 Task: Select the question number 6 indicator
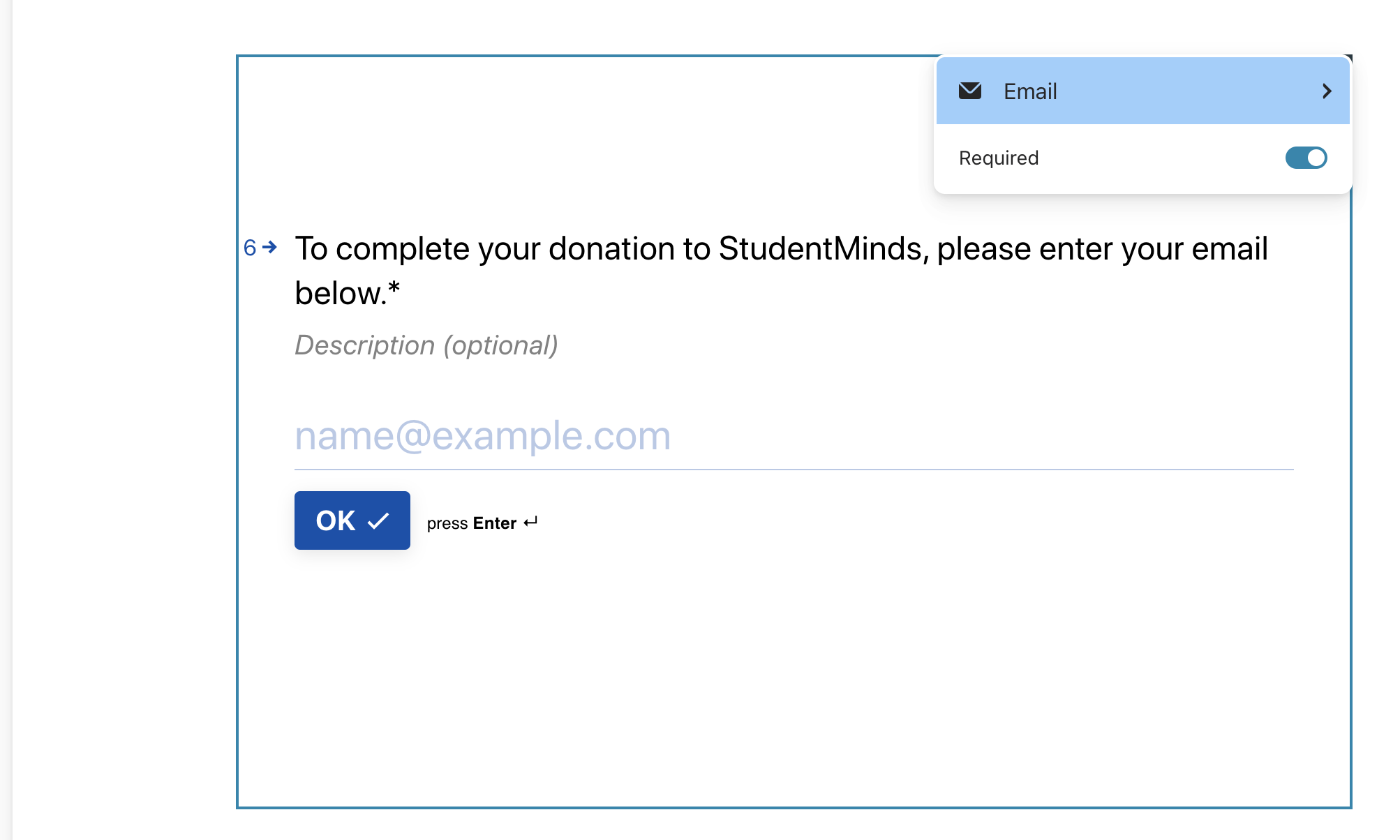pos(250,248)
